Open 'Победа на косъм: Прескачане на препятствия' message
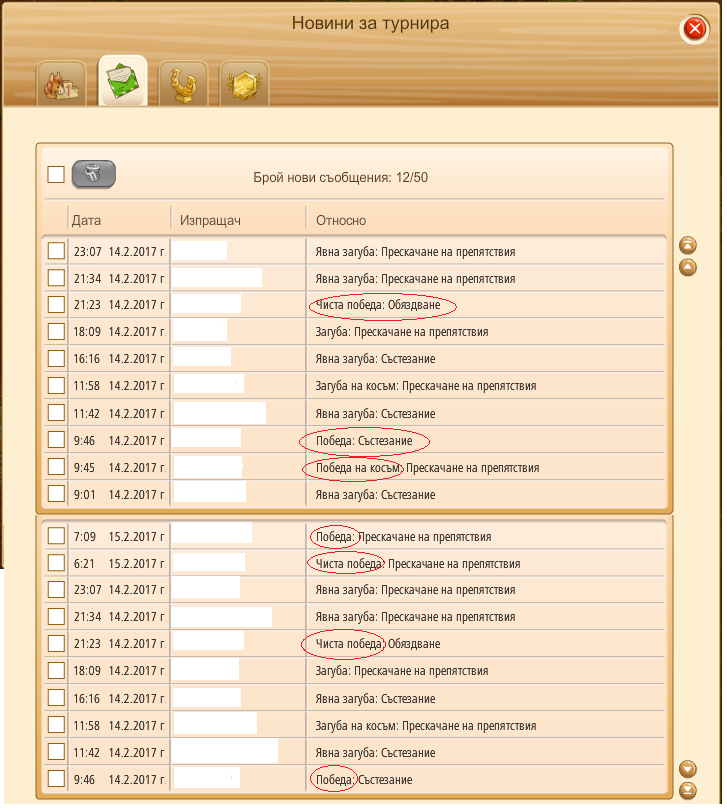The width and height of the screenshot is (727, 811). pyautogui.click(x=427, y=468)
